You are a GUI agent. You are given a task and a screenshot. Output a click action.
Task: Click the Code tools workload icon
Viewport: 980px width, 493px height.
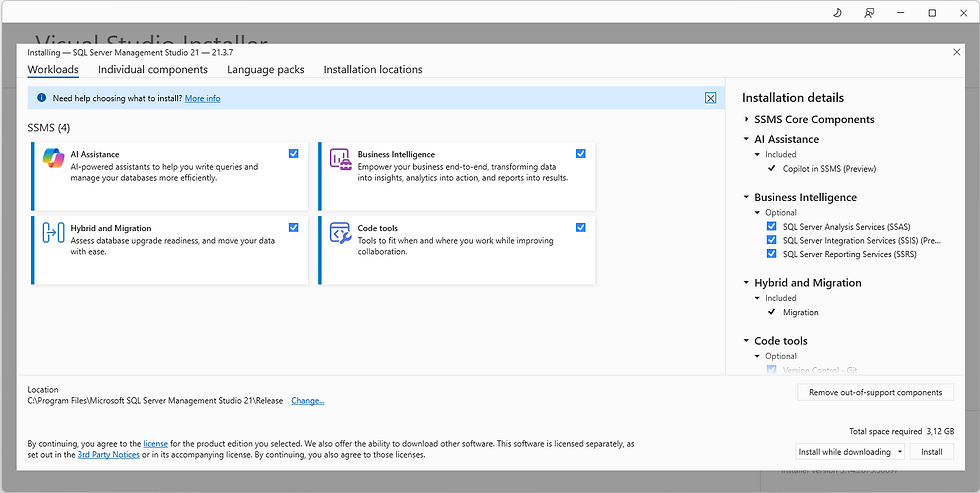(339, 233)
